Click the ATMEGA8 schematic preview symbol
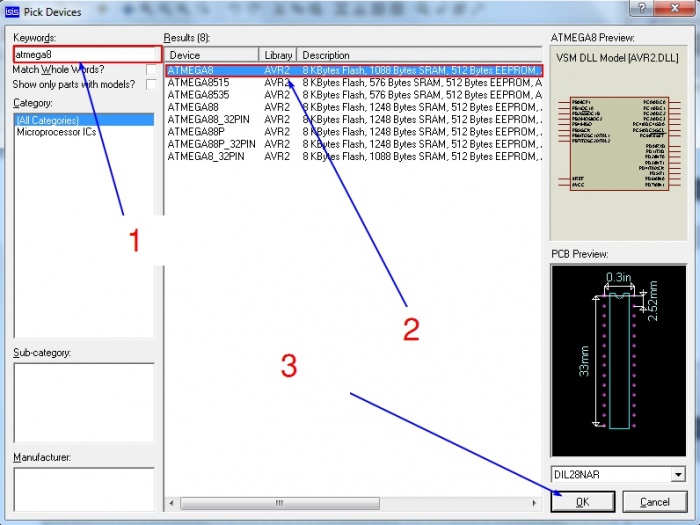 click(x=619, y=144)
